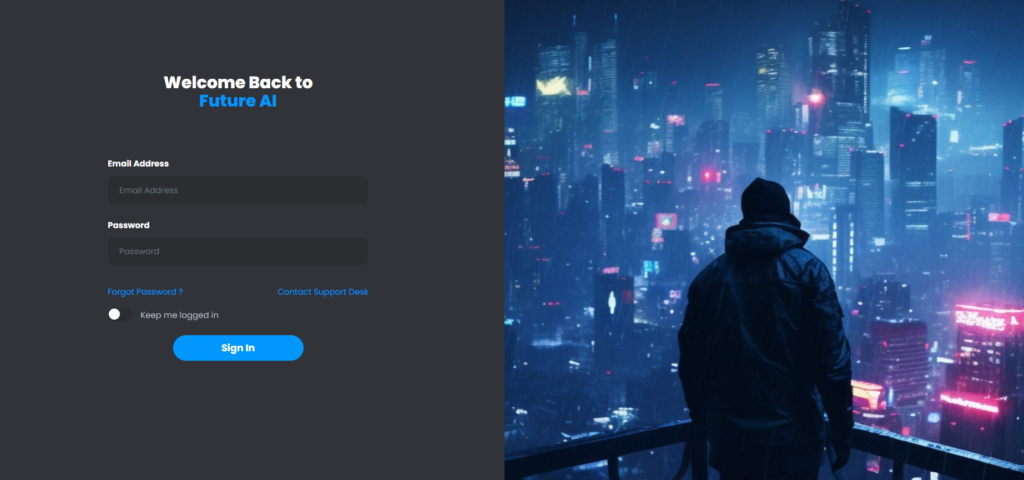Click the bold Email Address label

(x=138, y=163)
